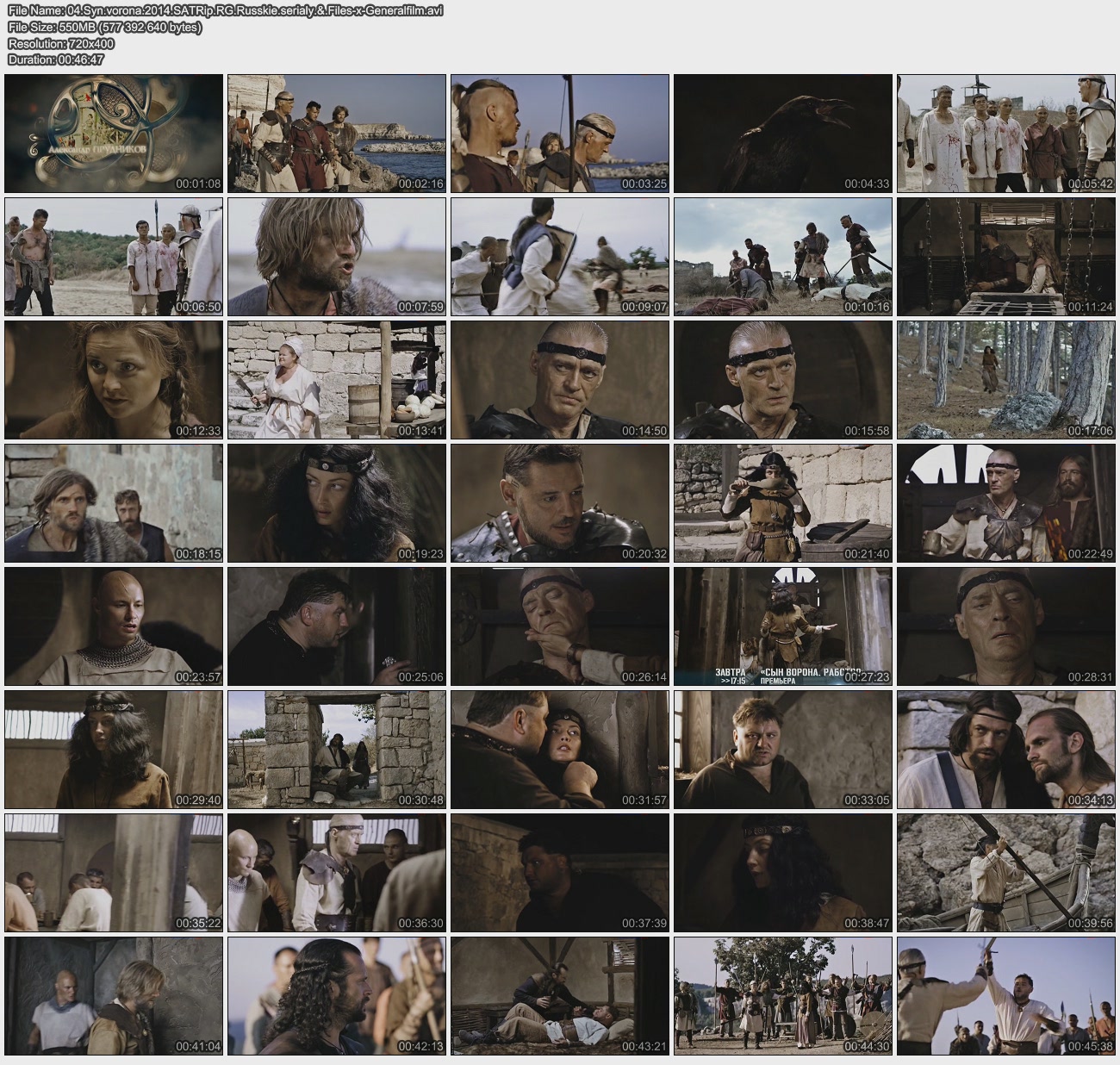Click the Resolution 720x400 text

coord(60,43)
